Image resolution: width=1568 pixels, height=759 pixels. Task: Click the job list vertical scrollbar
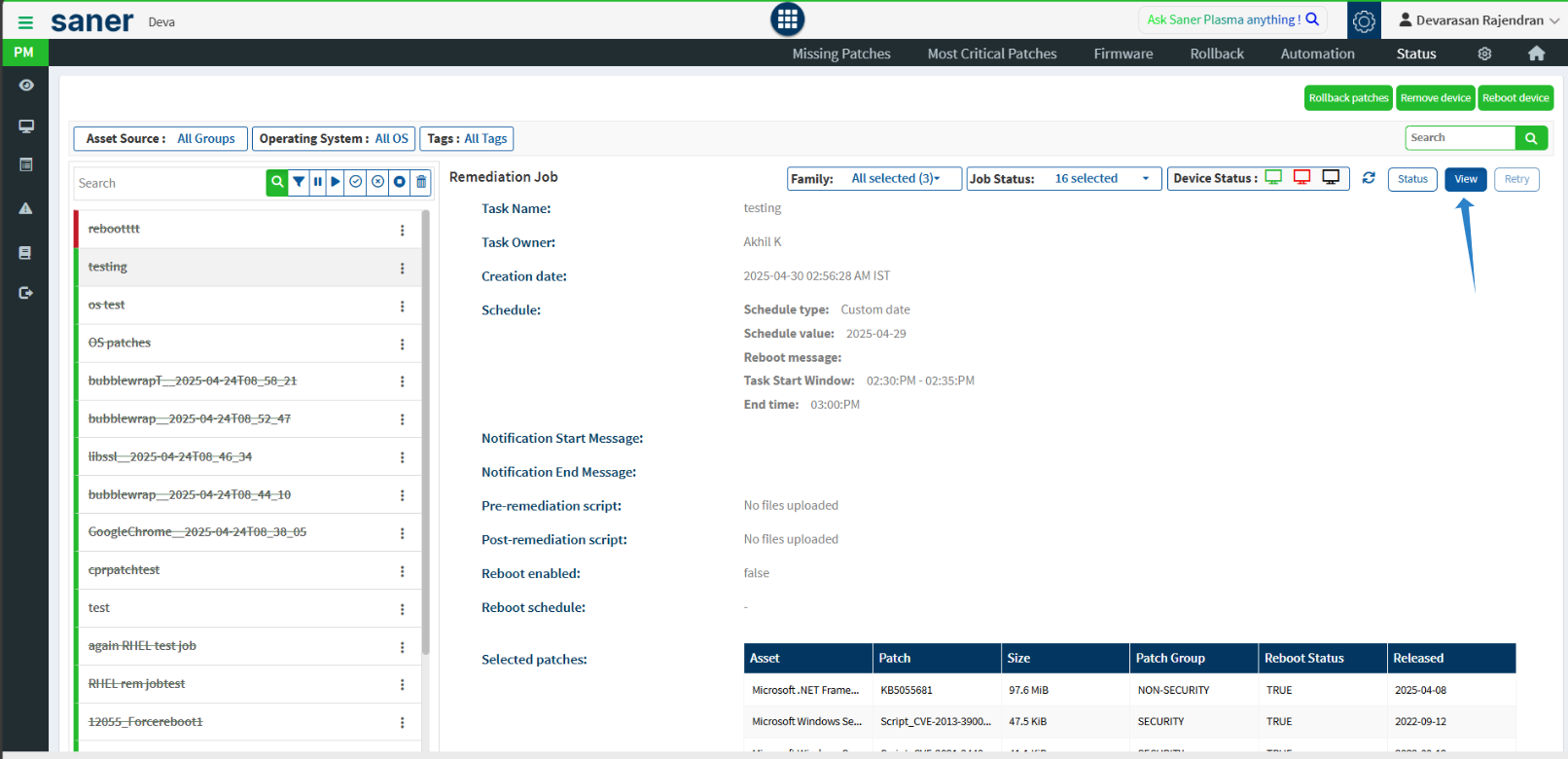tap(425, 432)
